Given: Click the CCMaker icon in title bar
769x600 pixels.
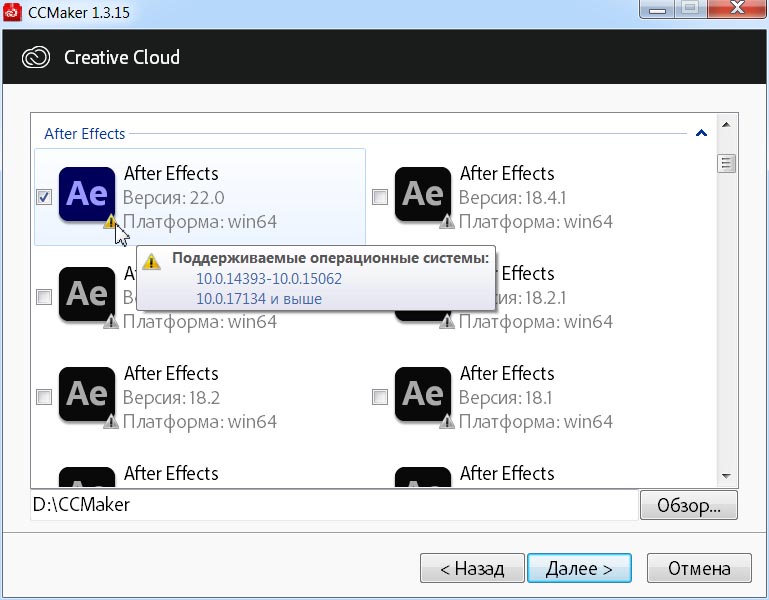Looking at the screenshot, I should 14,12.
